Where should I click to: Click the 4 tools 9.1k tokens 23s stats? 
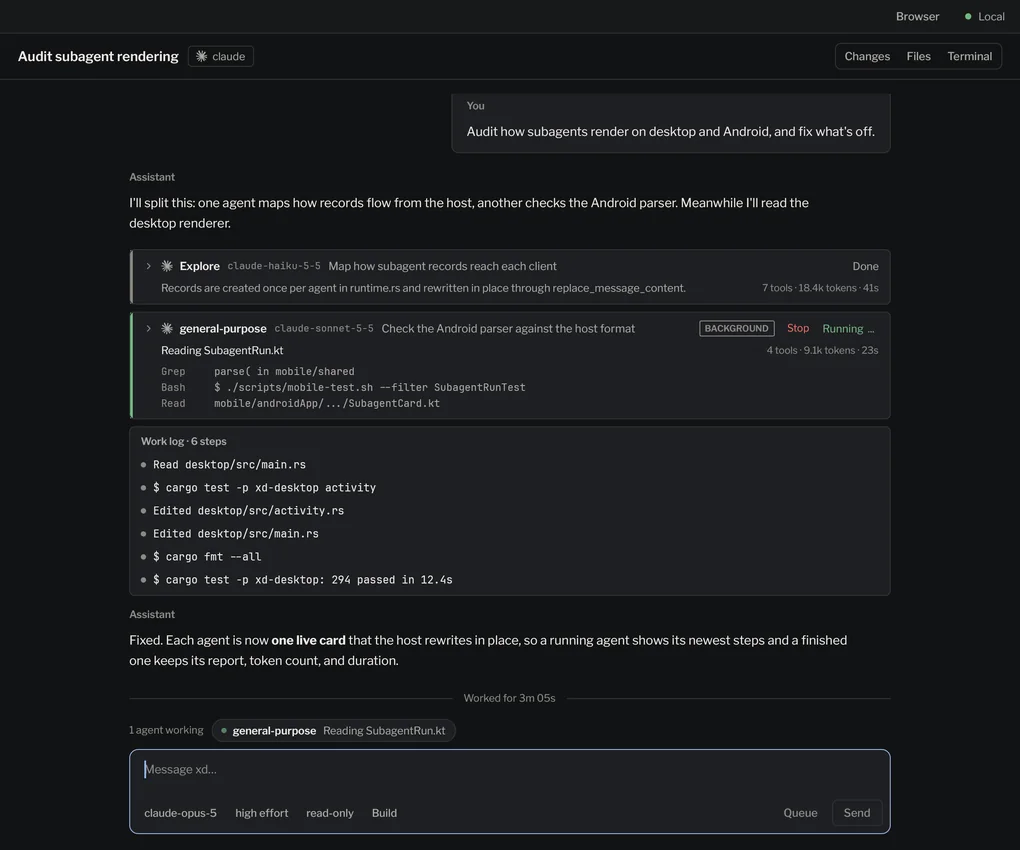point(822,350)
